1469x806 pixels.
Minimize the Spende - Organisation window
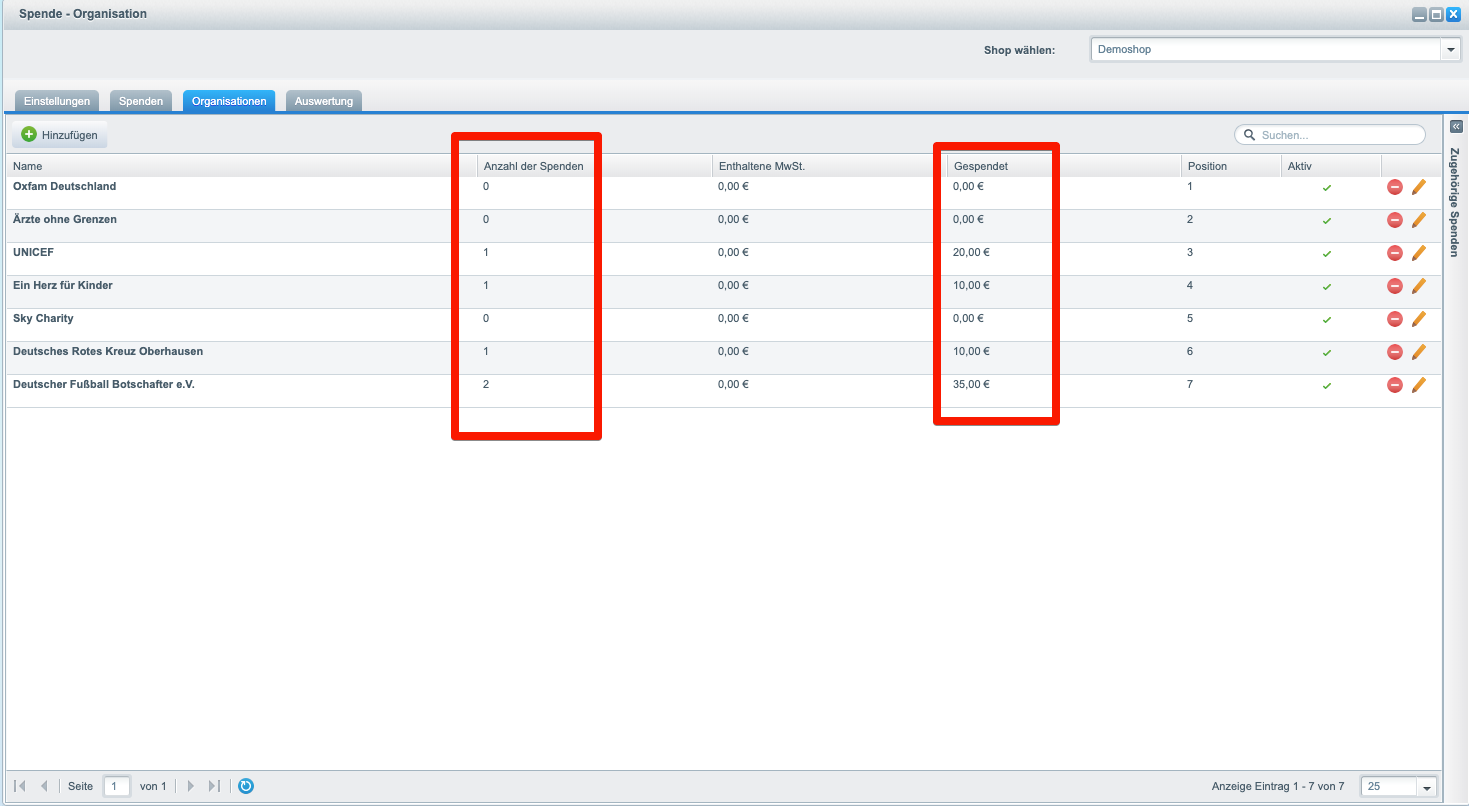(1419, 14)
